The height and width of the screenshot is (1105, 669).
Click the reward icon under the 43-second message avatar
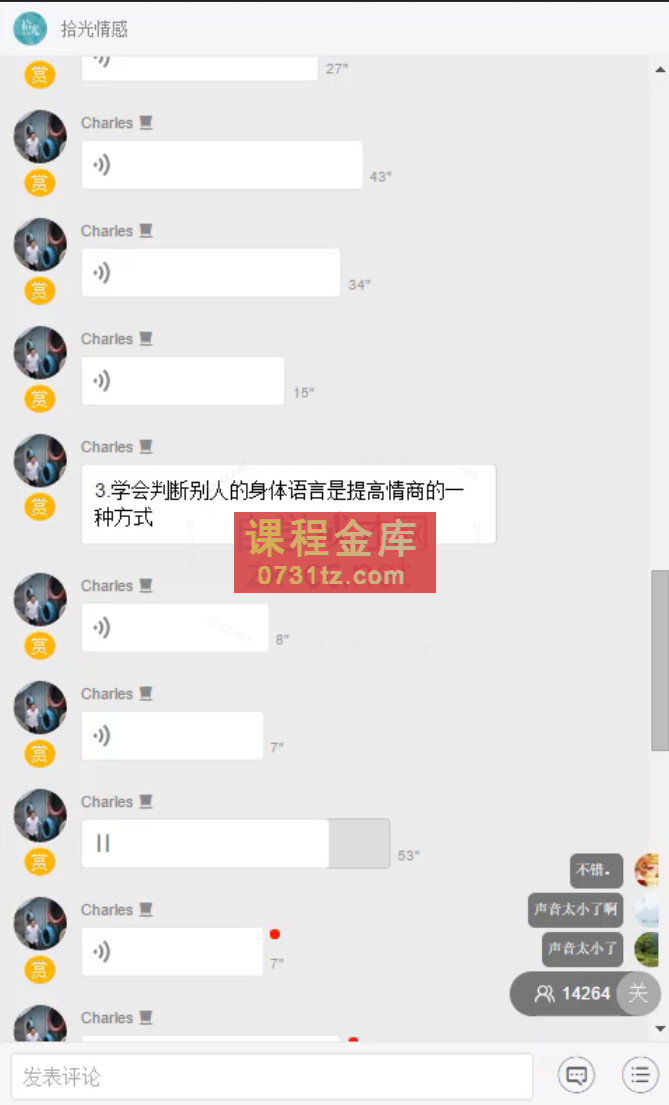39,183
